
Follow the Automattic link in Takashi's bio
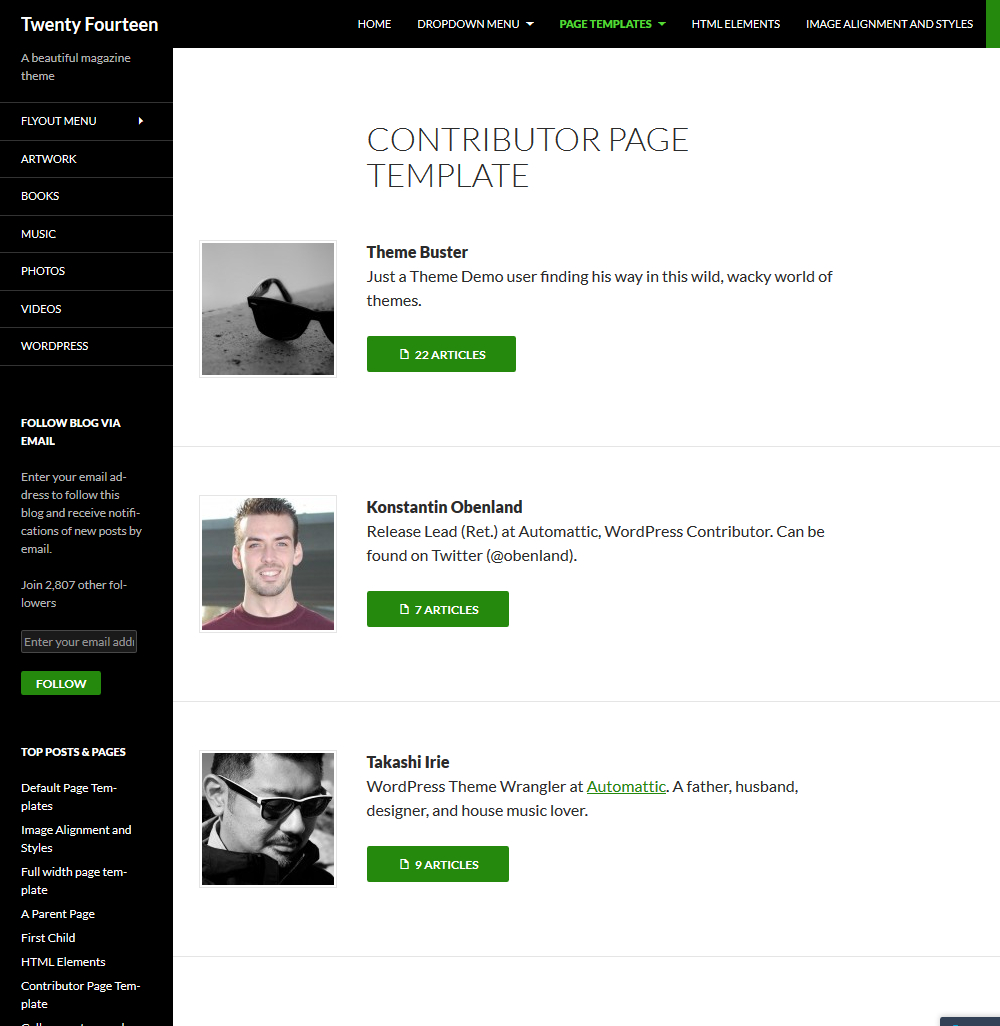pyautogui.click(x=626, y=786)
